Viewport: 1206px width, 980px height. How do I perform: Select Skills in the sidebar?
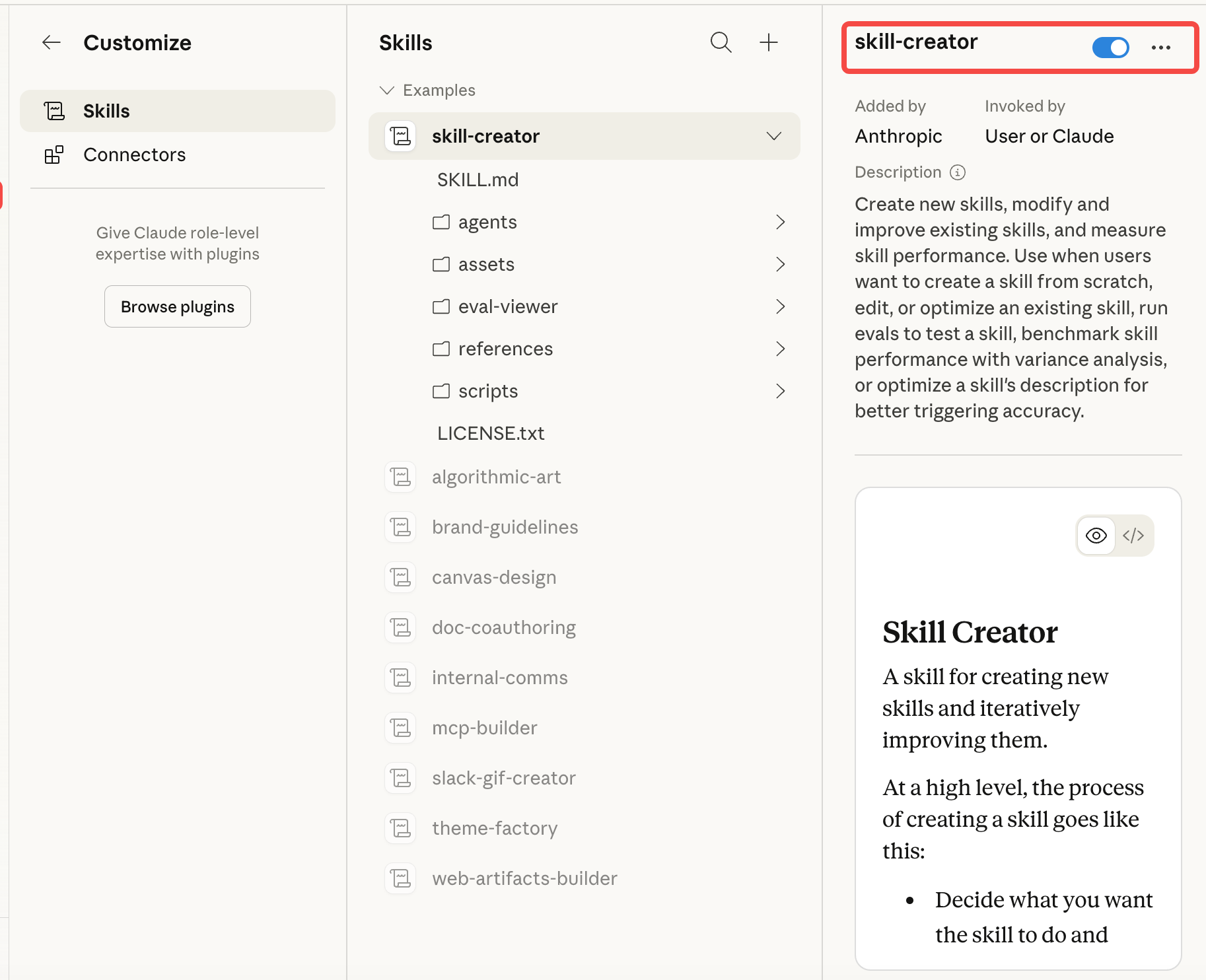(x=106, y=111)
